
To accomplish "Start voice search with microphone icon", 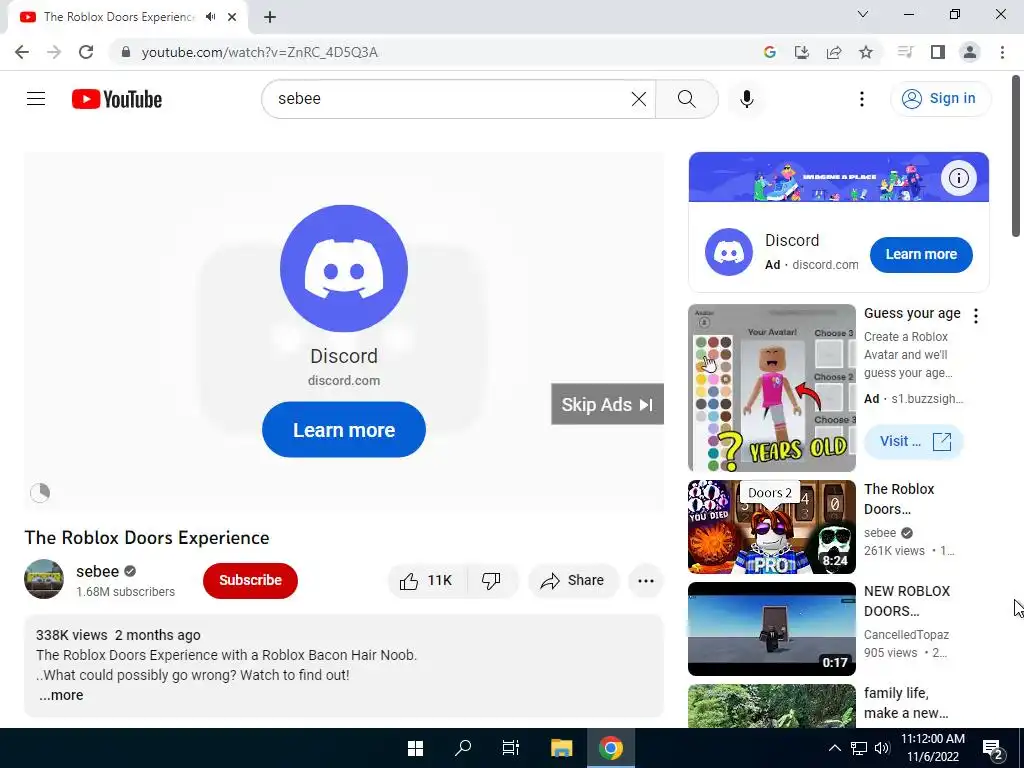I will click(x=747, y=99).
